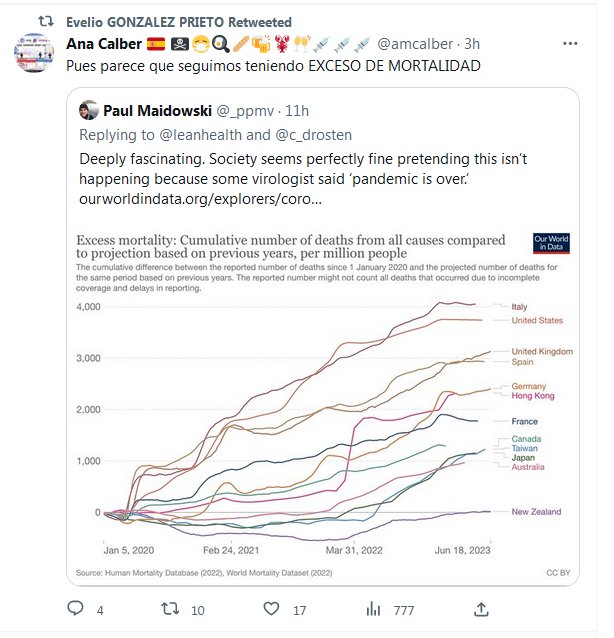Open the three-dot more options menu
This screenshot has height=638, width=614.
[569, 44]
